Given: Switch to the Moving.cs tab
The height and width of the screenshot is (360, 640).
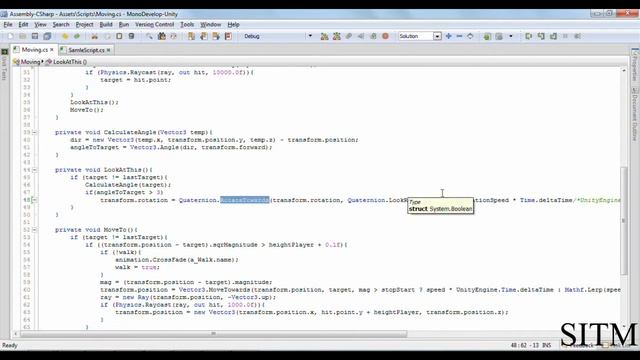Looking at the screenshot, I should click(34, 50).
